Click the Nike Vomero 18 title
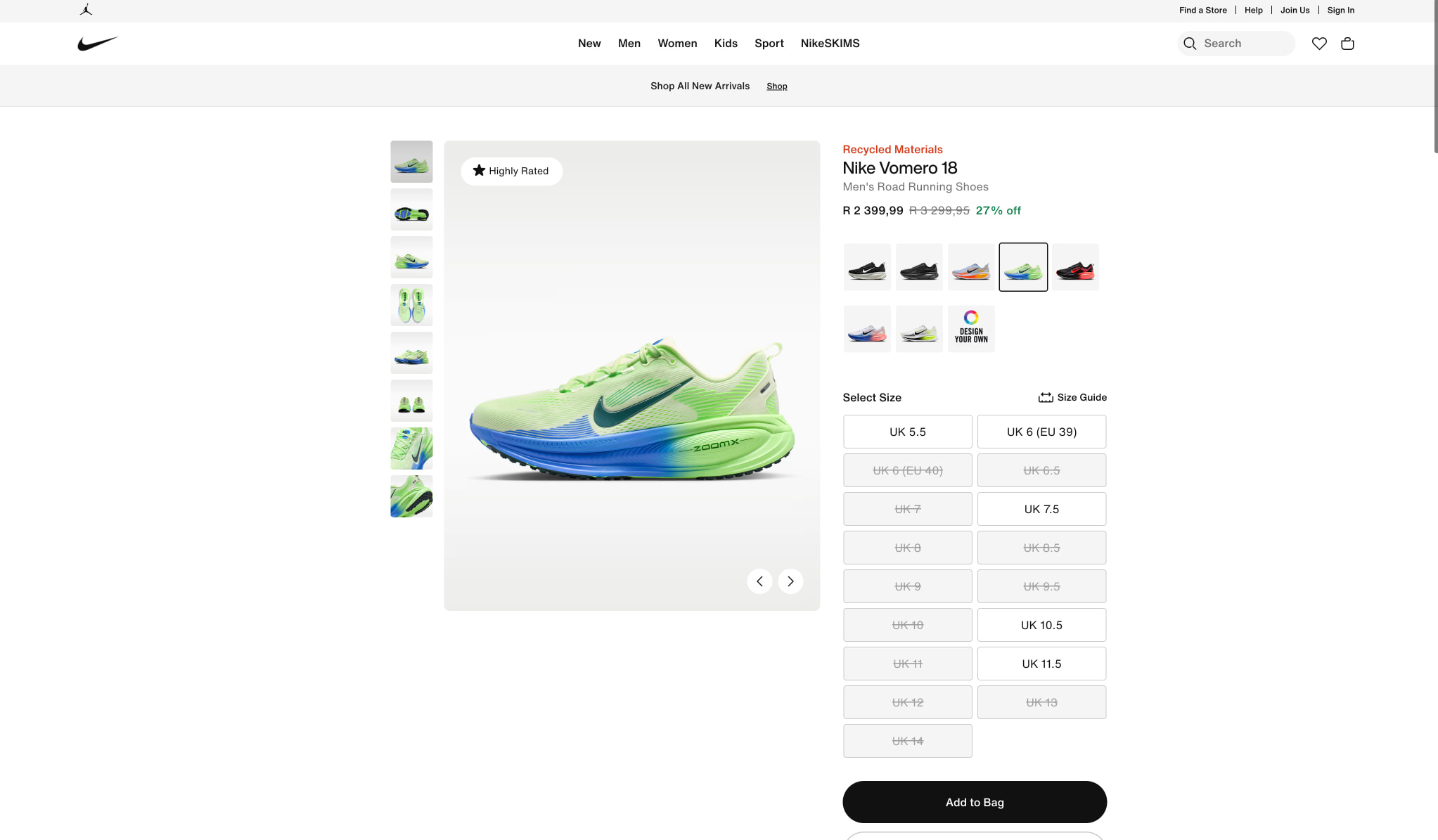 pos(900,168)
